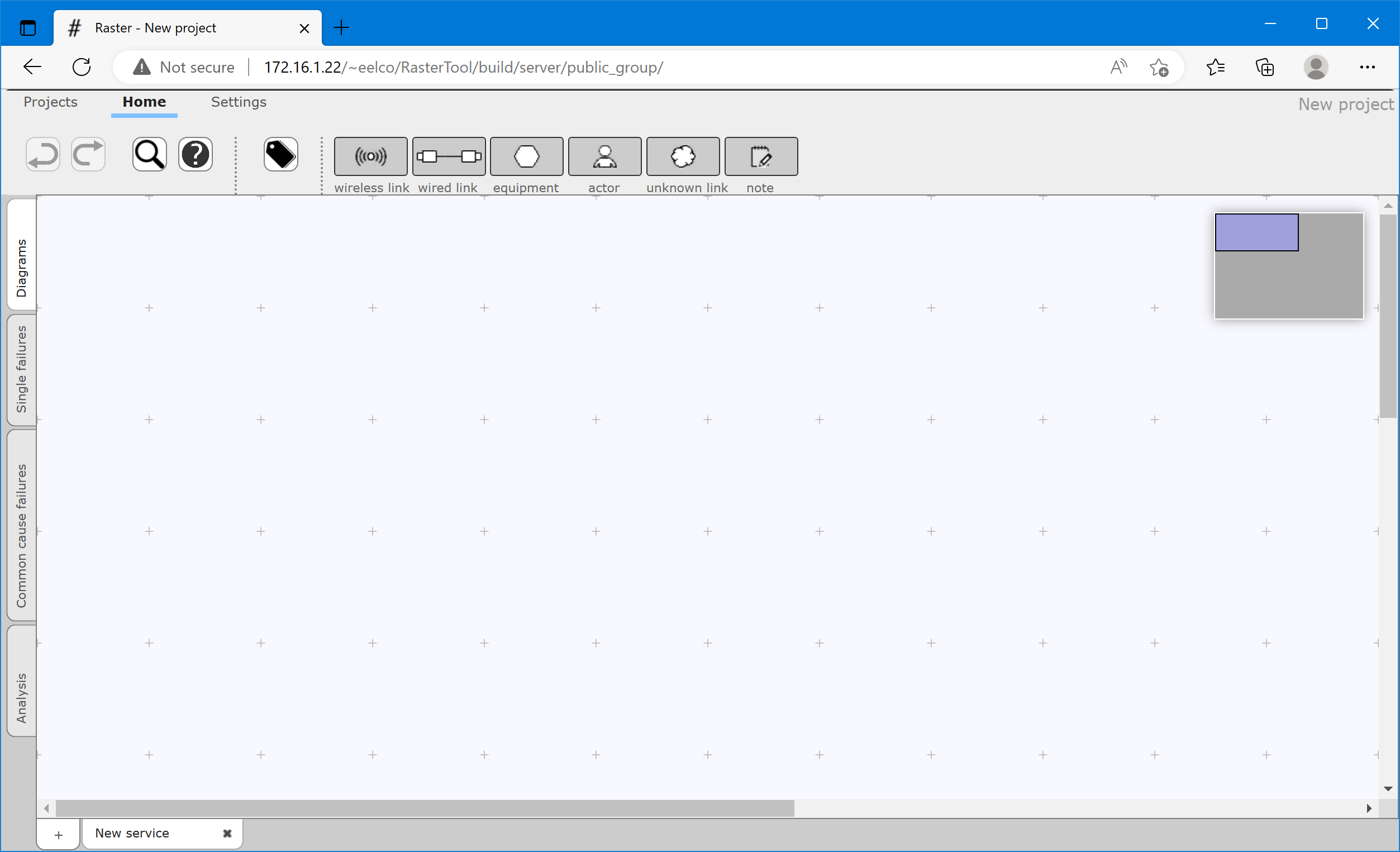The image size is (1400, 852).
Task: Select the wireless link template
Action: [370, 156]
